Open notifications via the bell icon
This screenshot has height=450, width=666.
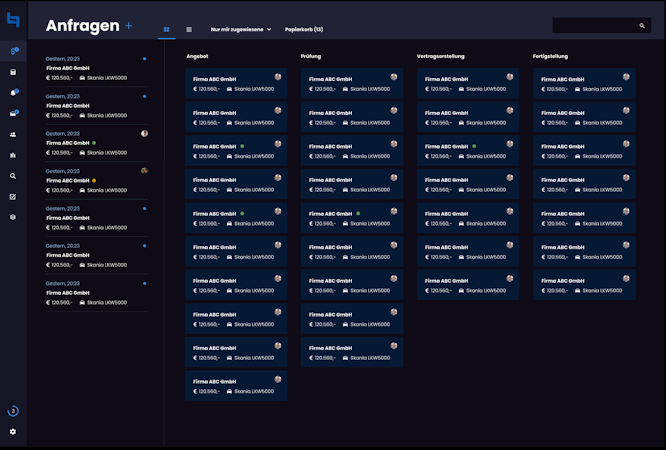(14, 93)
